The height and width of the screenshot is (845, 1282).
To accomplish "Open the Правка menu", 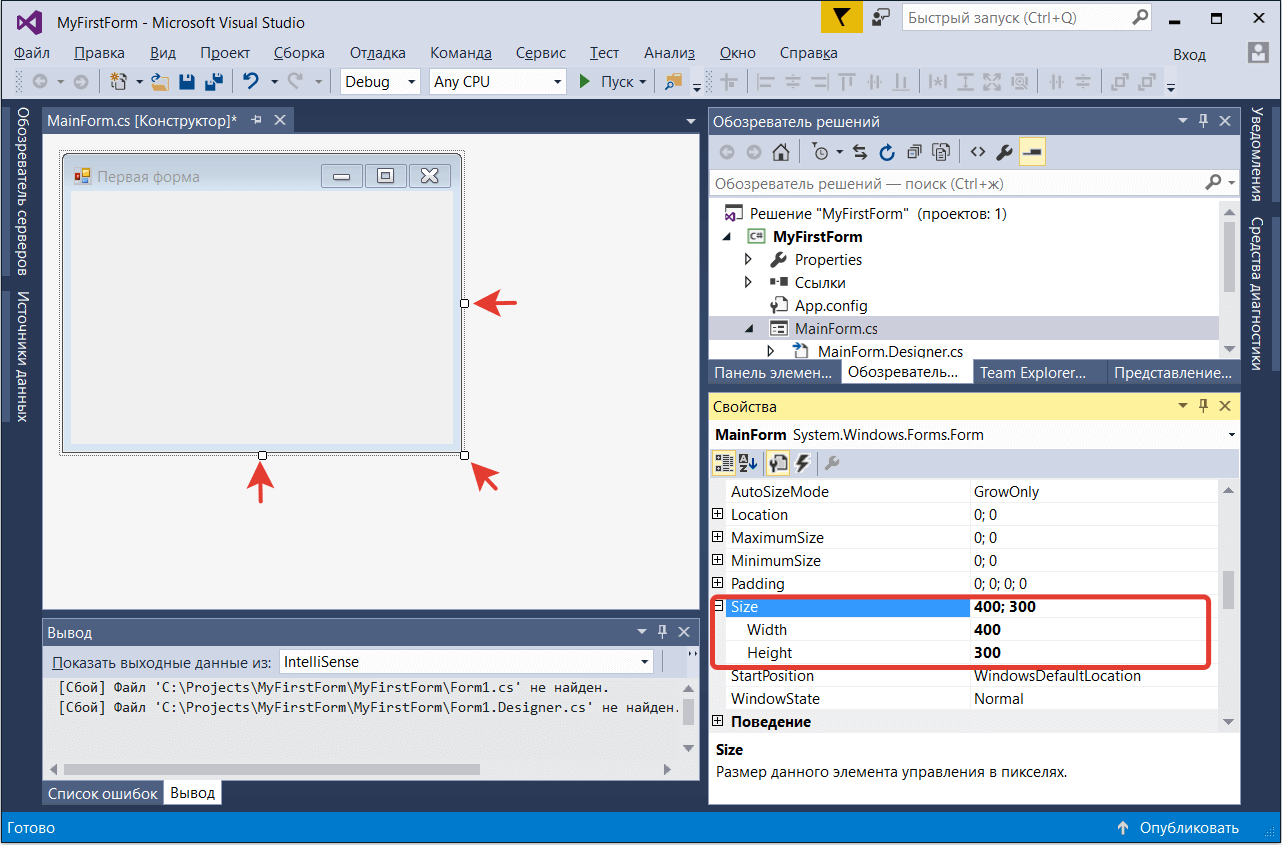I will [x=100, y=53].
